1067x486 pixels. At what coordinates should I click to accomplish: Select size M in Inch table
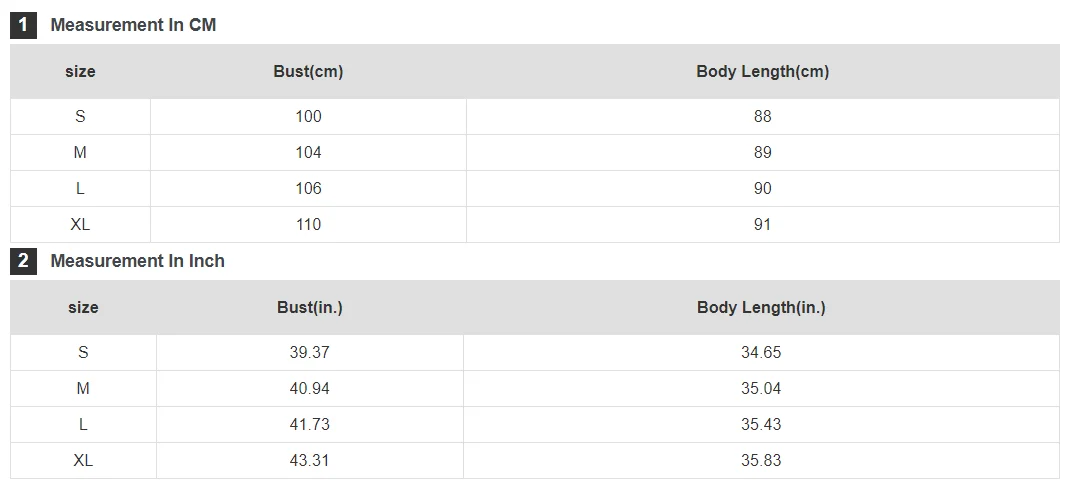83,389
